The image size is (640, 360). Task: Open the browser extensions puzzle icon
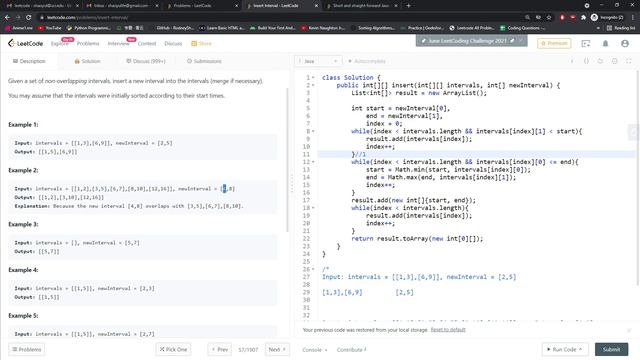(x=583, y=17)
